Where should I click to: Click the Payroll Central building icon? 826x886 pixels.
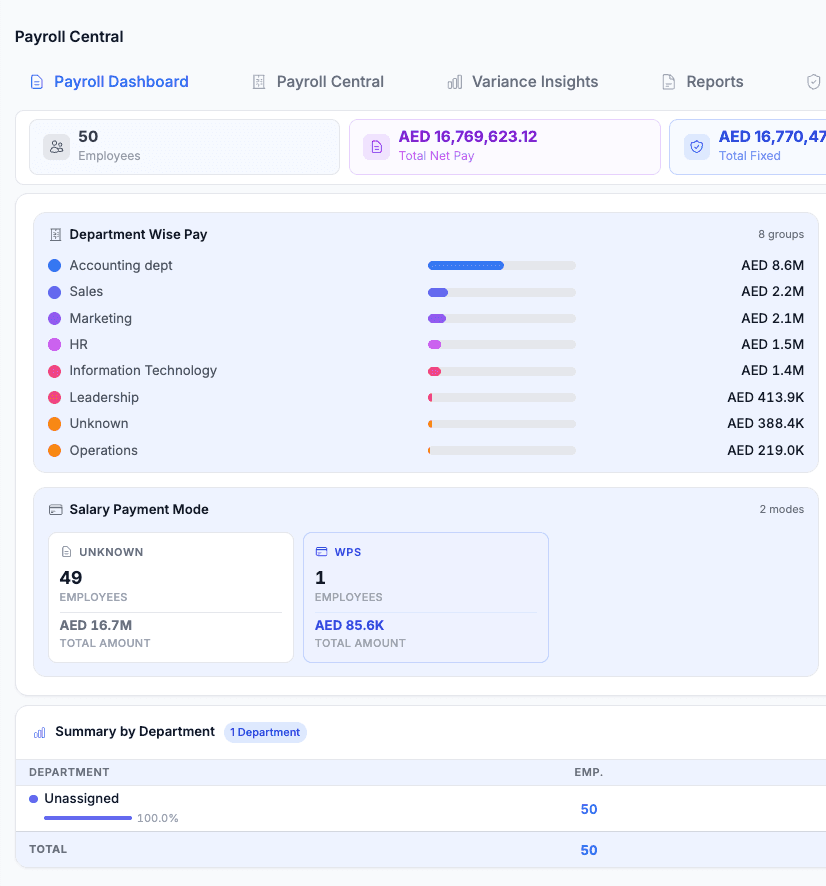pos(259,82)
